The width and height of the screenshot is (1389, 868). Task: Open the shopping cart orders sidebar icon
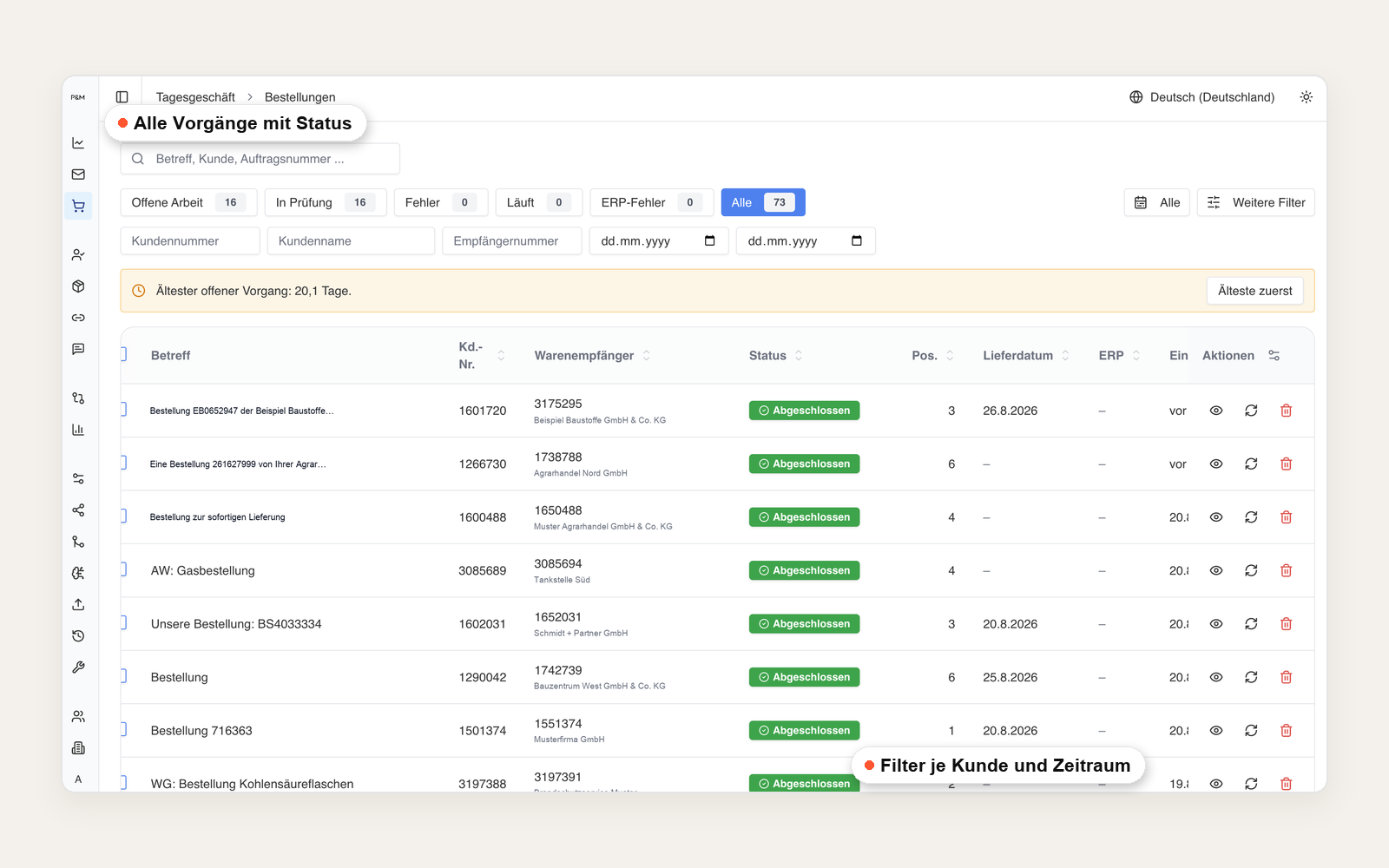(78, 206)
